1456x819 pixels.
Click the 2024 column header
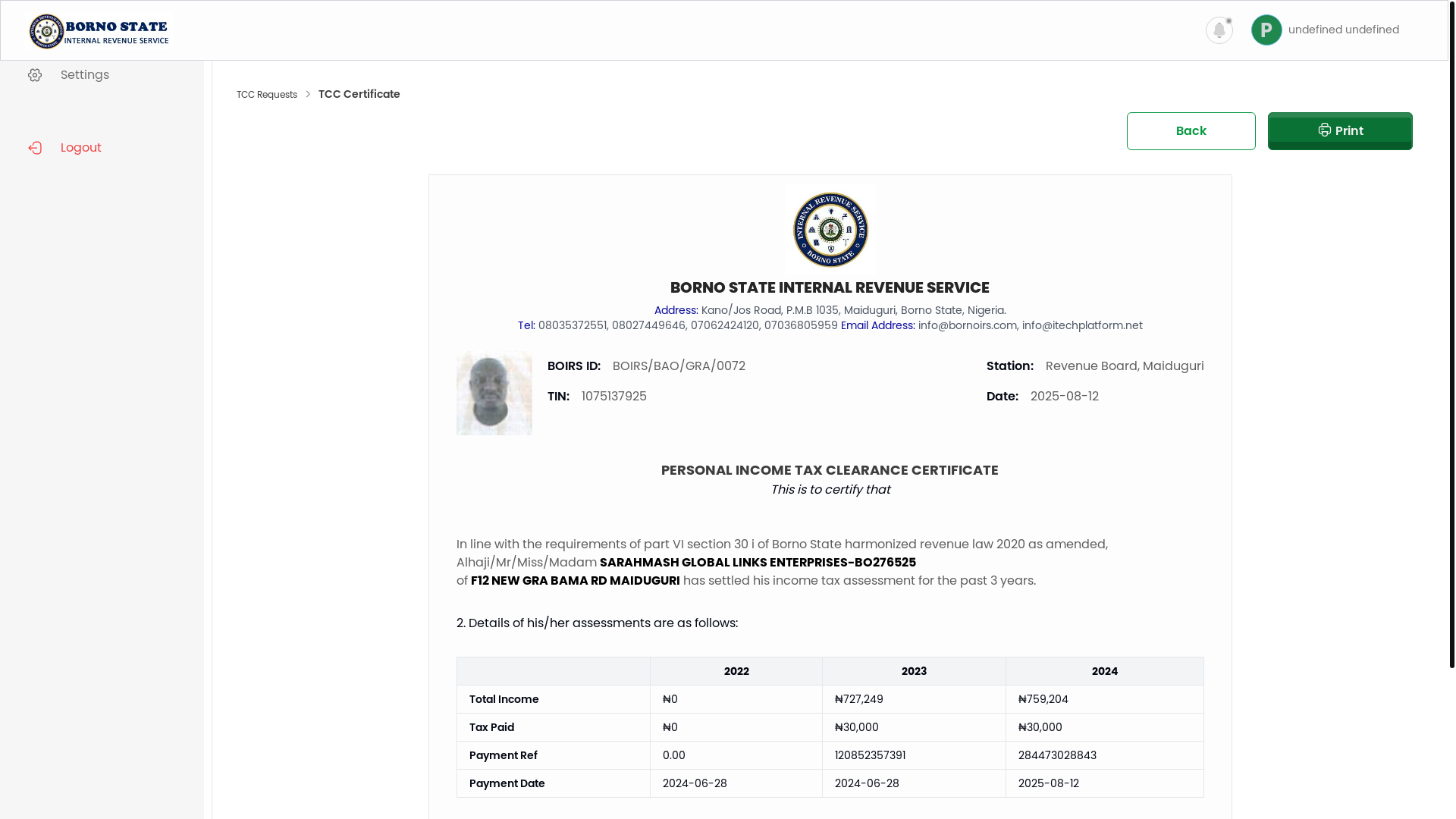point(1104,671)
